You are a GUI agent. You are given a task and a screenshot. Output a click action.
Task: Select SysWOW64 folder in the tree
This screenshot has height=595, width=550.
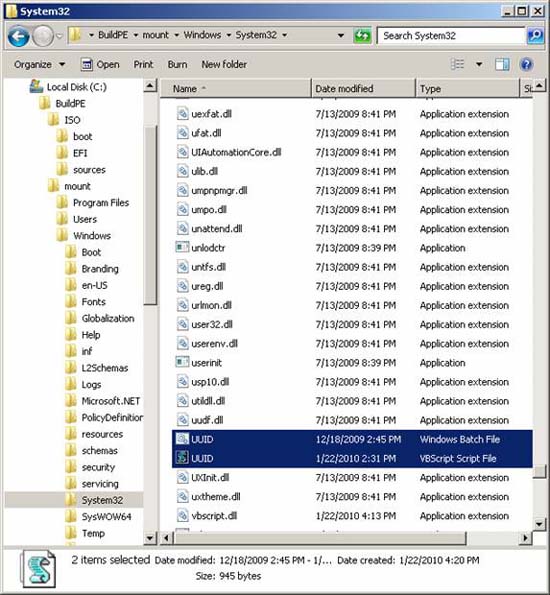pyautogui.click(x=106, y=516)
